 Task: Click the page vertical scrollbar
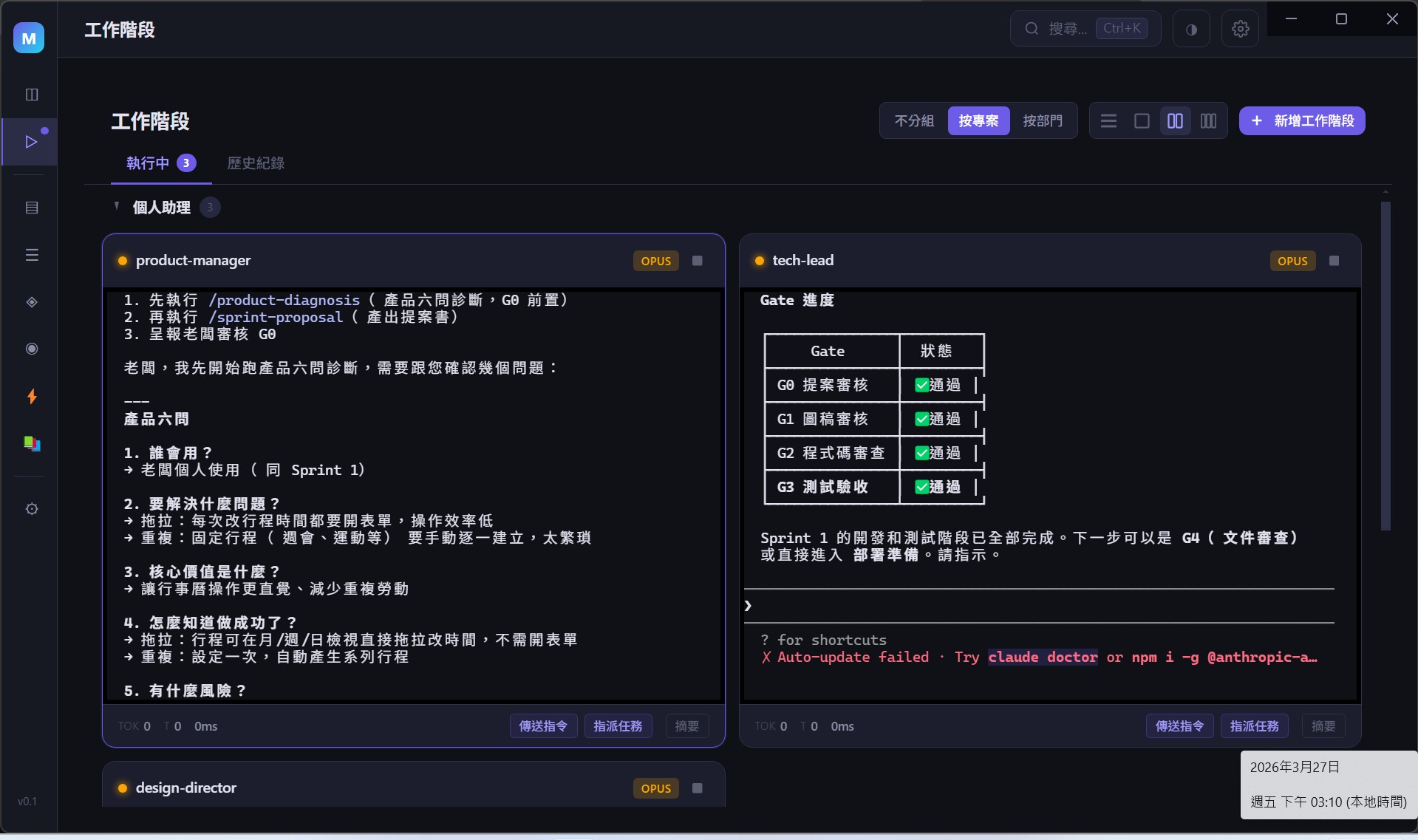[x=1385, y=366]
